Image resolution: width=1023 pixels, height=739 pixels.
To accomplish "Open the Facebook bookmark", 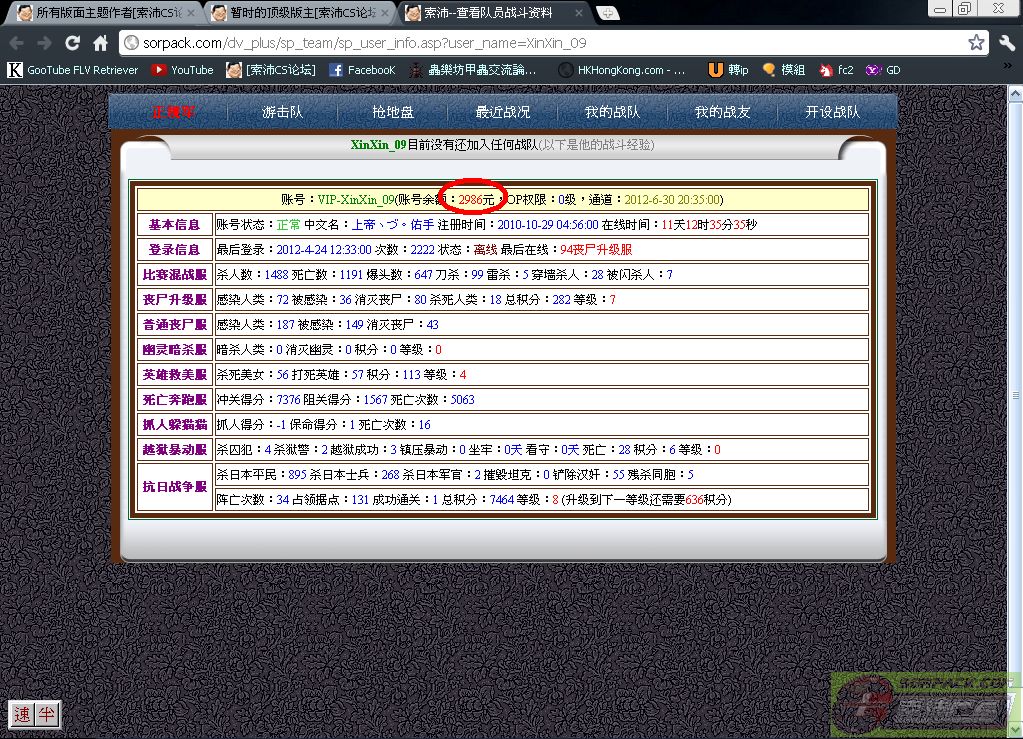I will [362, 70].
